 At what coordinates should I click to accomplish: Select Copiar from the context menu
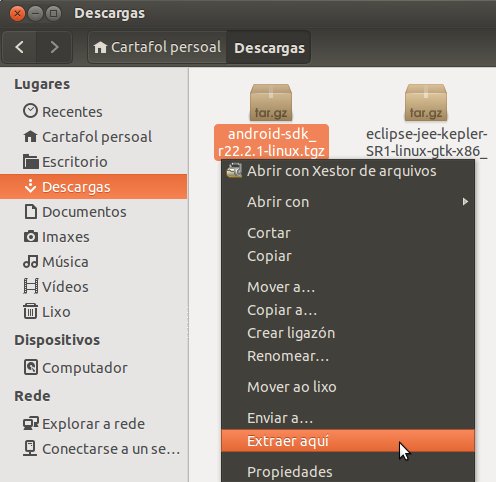[x=348, y=256]
